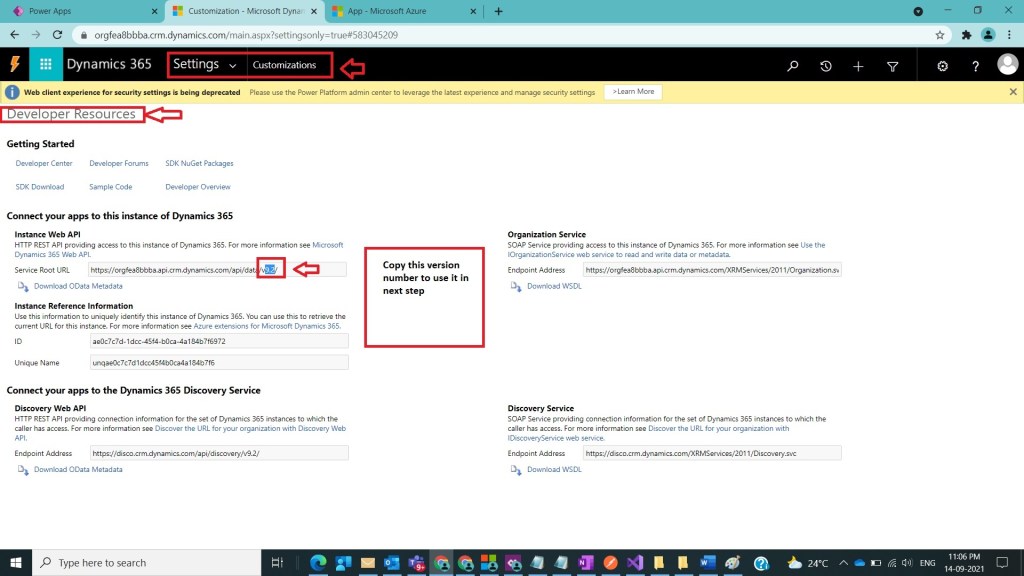The width and height of the screenshot is (1024, 576).
Task: Switch to the Power Apps browser tab
Action: pyautogui.click(x=80, y=11)
